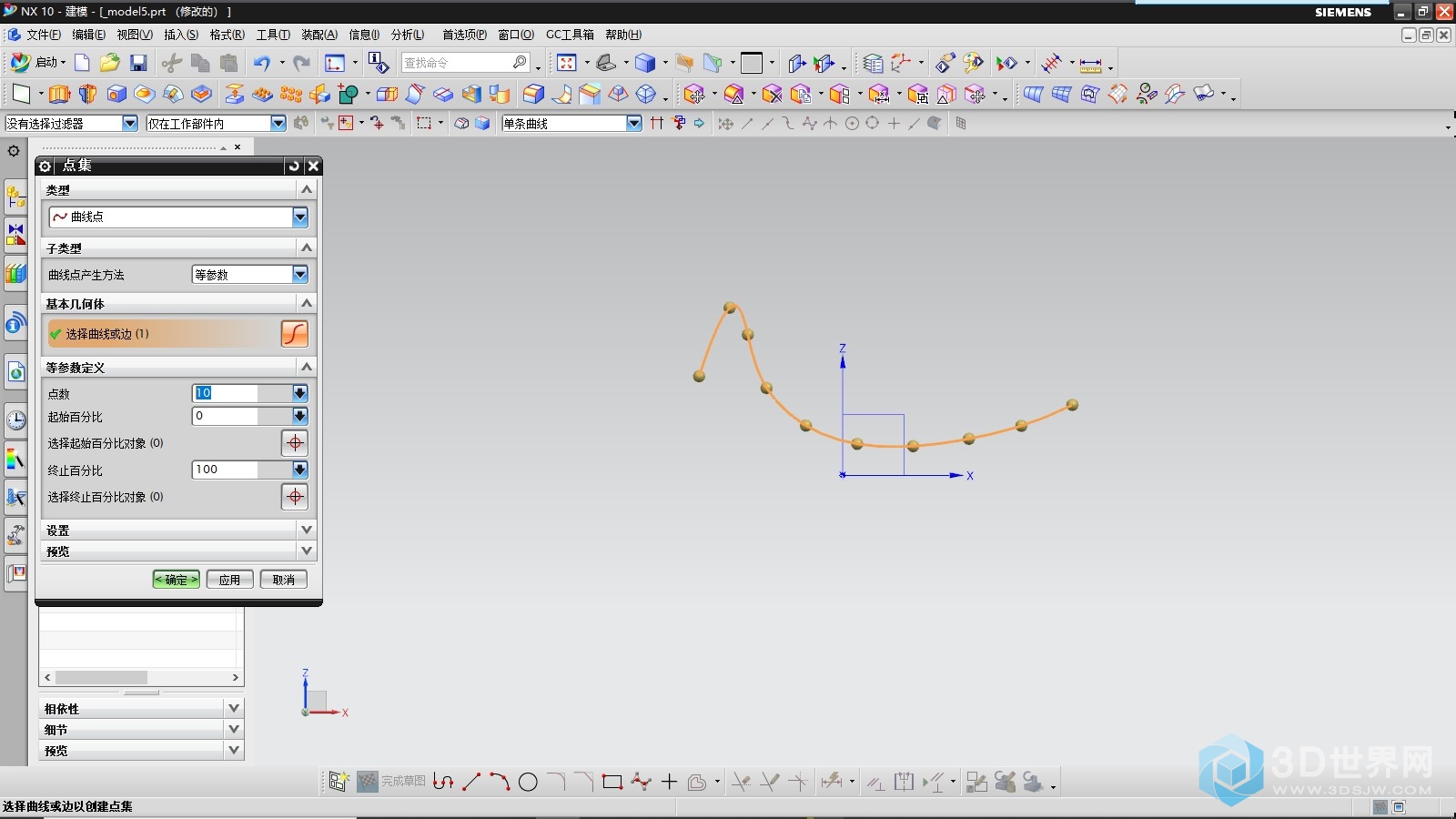Open the History clock icon in sidebar
The width and height of the screenshot is (1456, 819).
(x=15, y=420)
